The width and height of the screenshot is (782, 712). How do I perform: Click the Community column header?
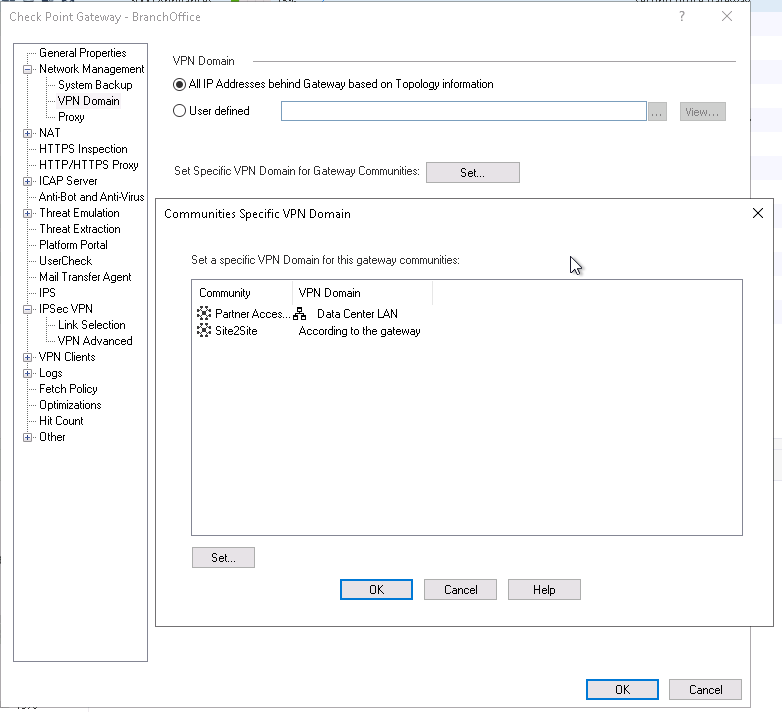[x=242, y=293]
